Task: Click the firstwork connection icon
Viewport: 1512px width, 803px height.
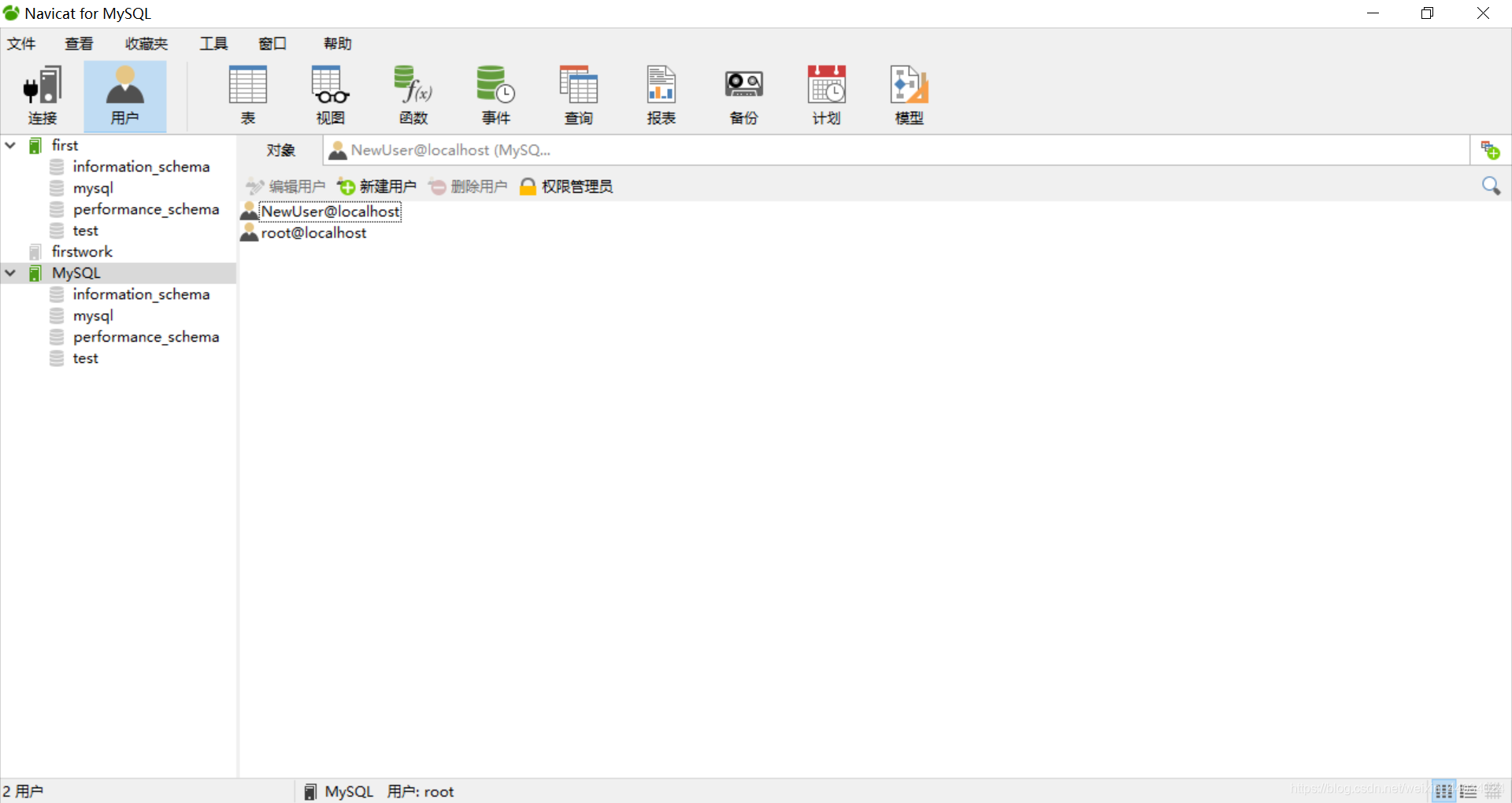Action: click(x=35, y=252)
